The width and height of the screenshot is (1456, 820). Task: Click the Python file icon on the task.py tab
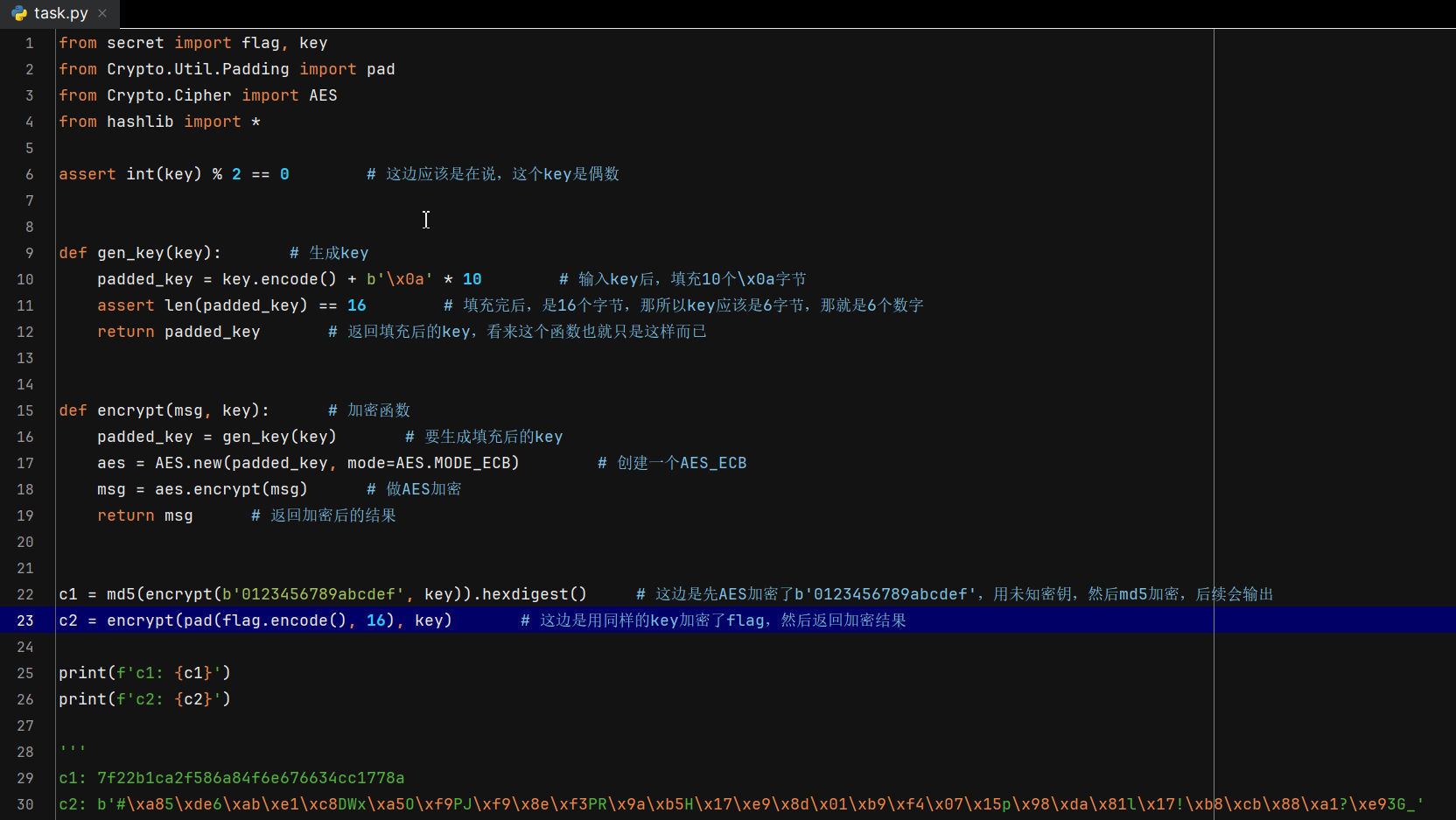pos(18,13)
